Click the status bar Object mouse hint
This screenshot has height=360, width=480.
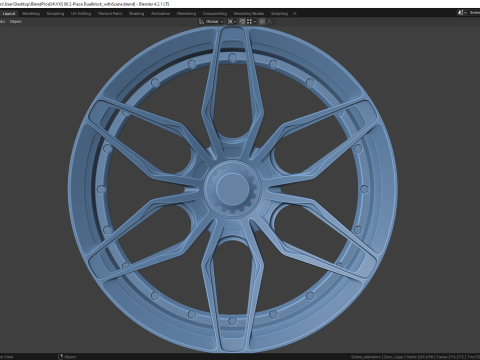coord(67,357)
